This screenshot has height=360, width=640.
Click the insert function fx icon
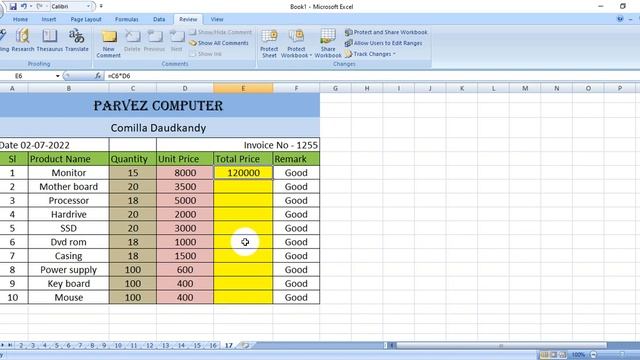pyautogui.click(x=98, y=76)
